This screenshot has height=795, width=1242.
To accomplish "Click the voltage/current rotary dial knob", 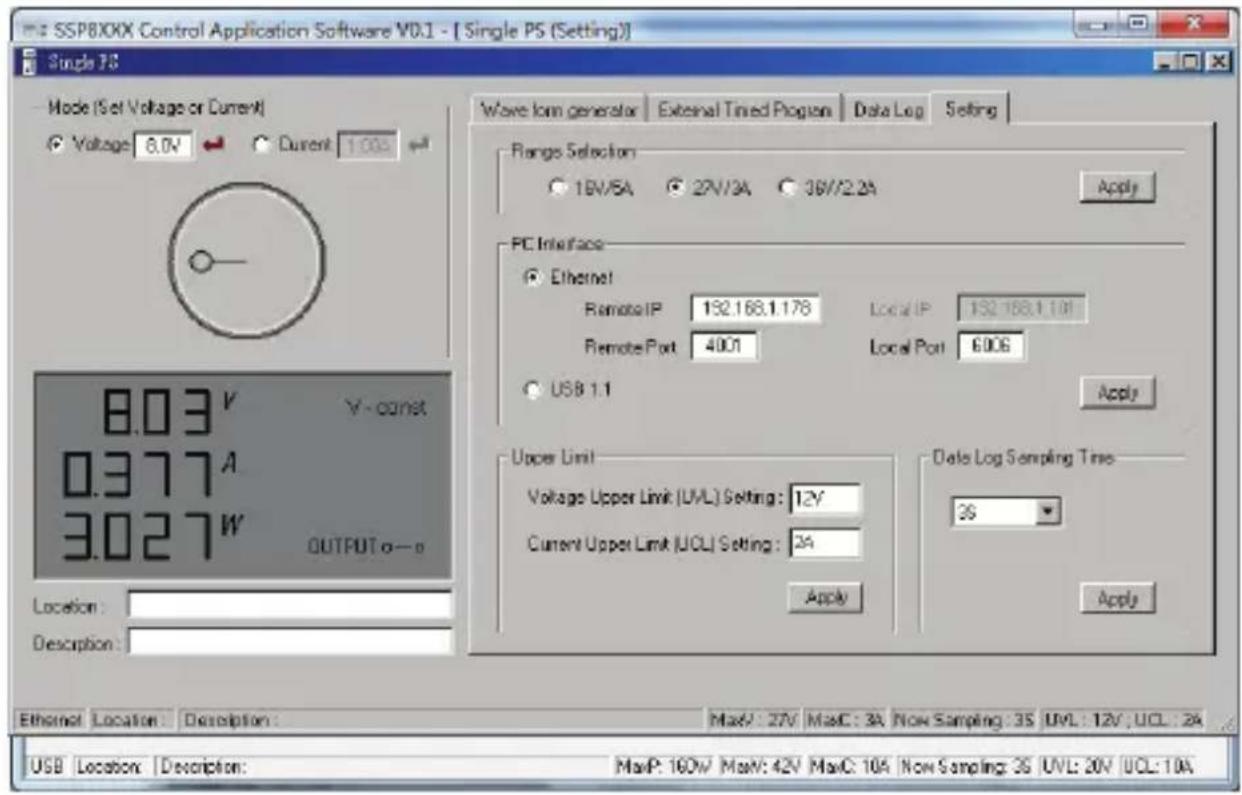I will (246, 260).
